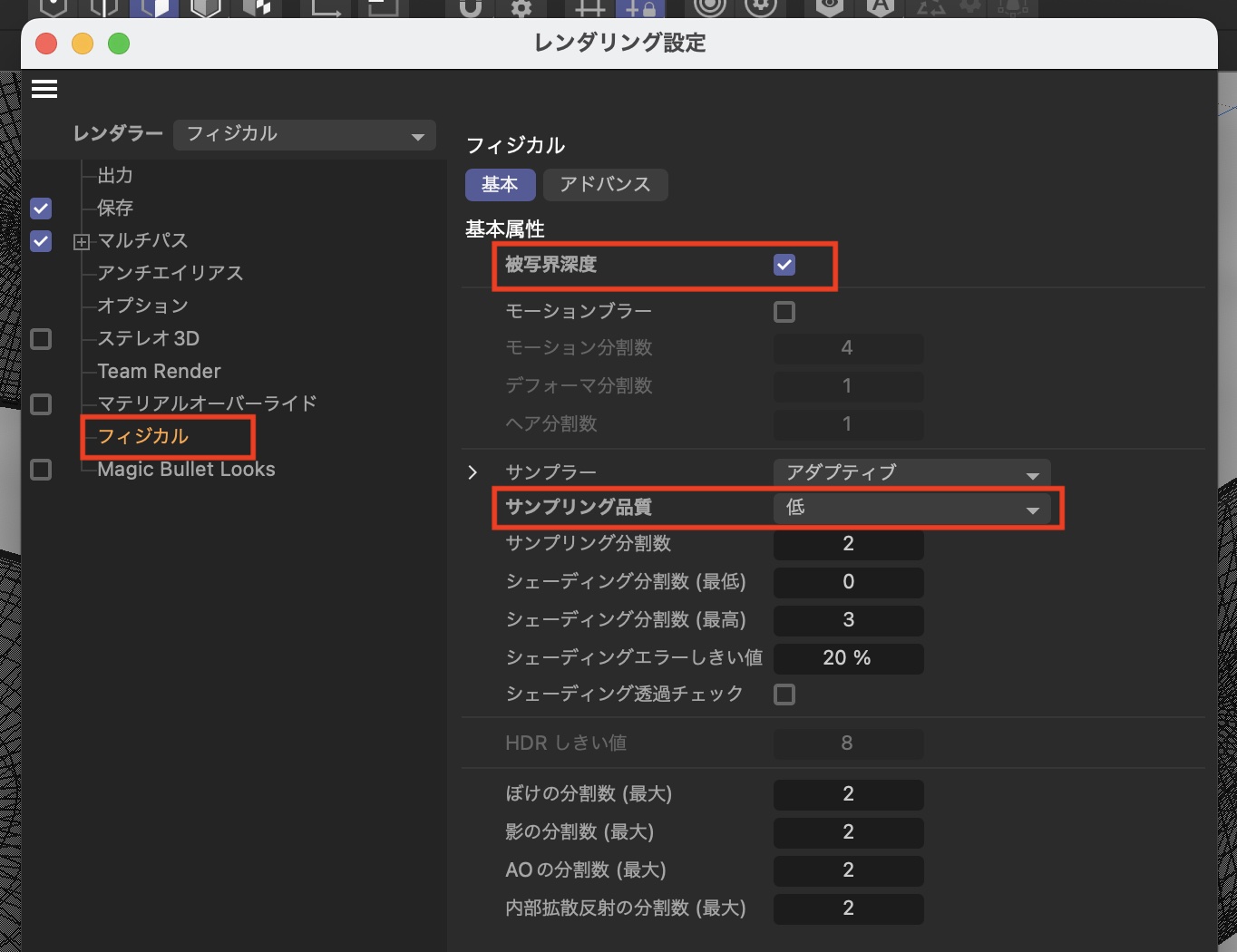
Task: Expand the サンプラー section chevron
Action: (472, 472)
